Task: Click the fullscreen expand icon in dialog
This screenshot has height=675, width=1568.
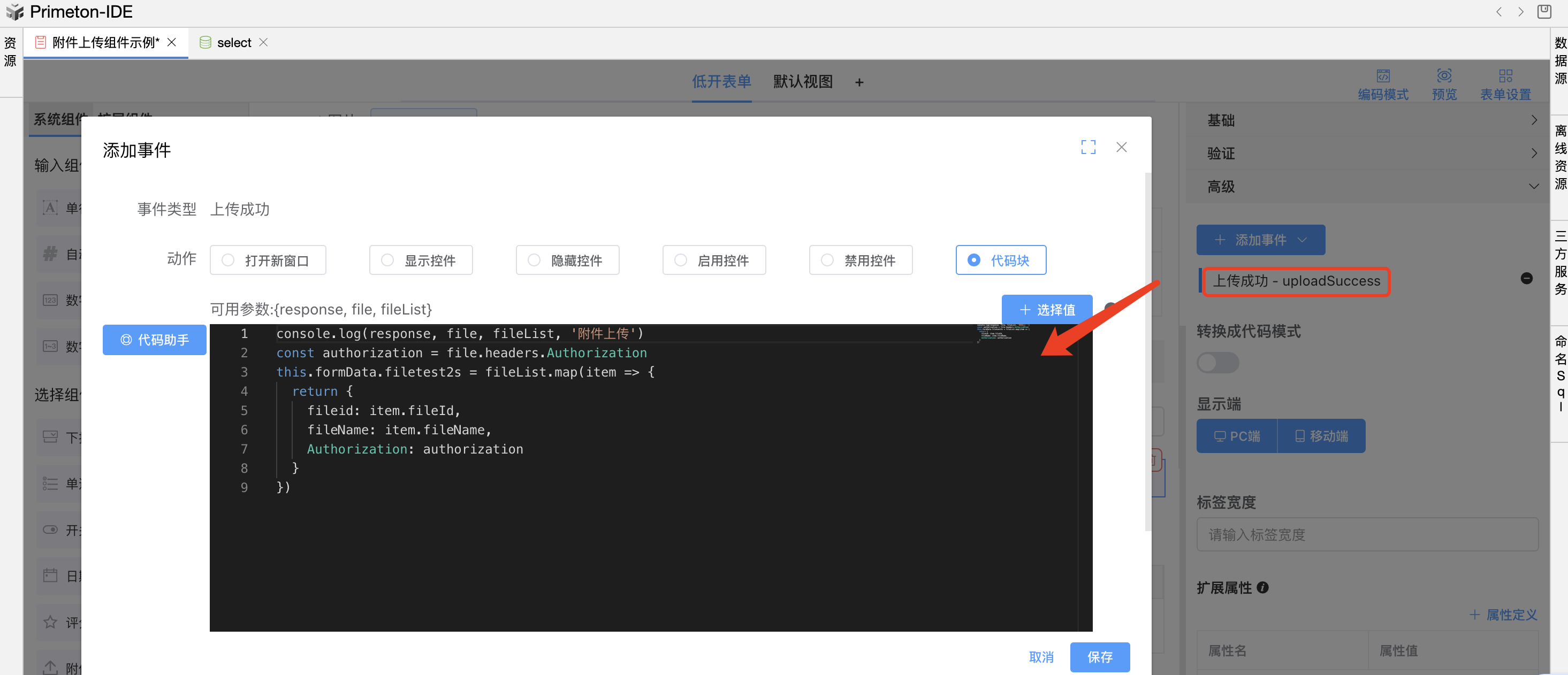Action: [x=1088, y=147]
